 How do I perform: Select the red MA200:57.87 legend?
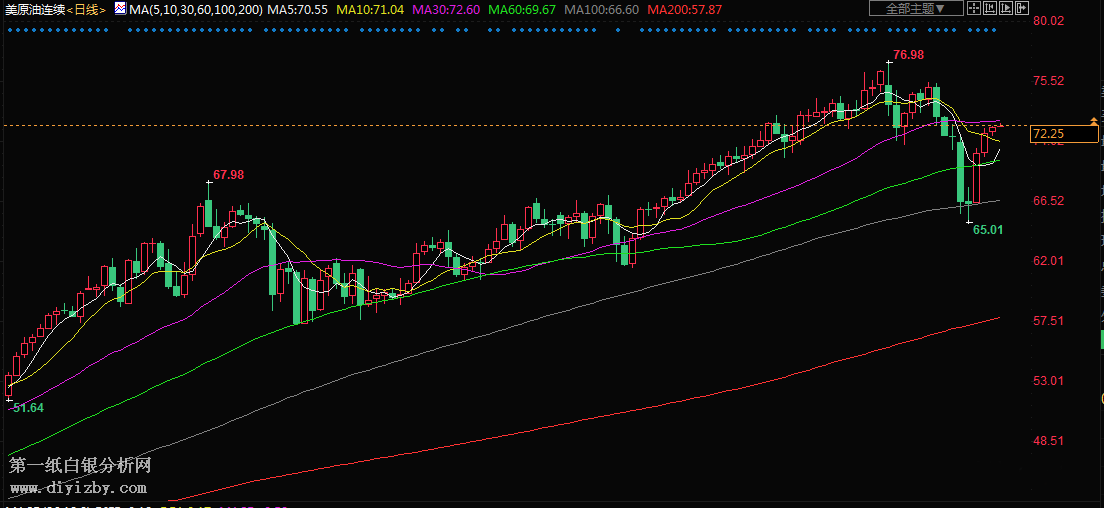pyautogui.click(x=685, y=9)
